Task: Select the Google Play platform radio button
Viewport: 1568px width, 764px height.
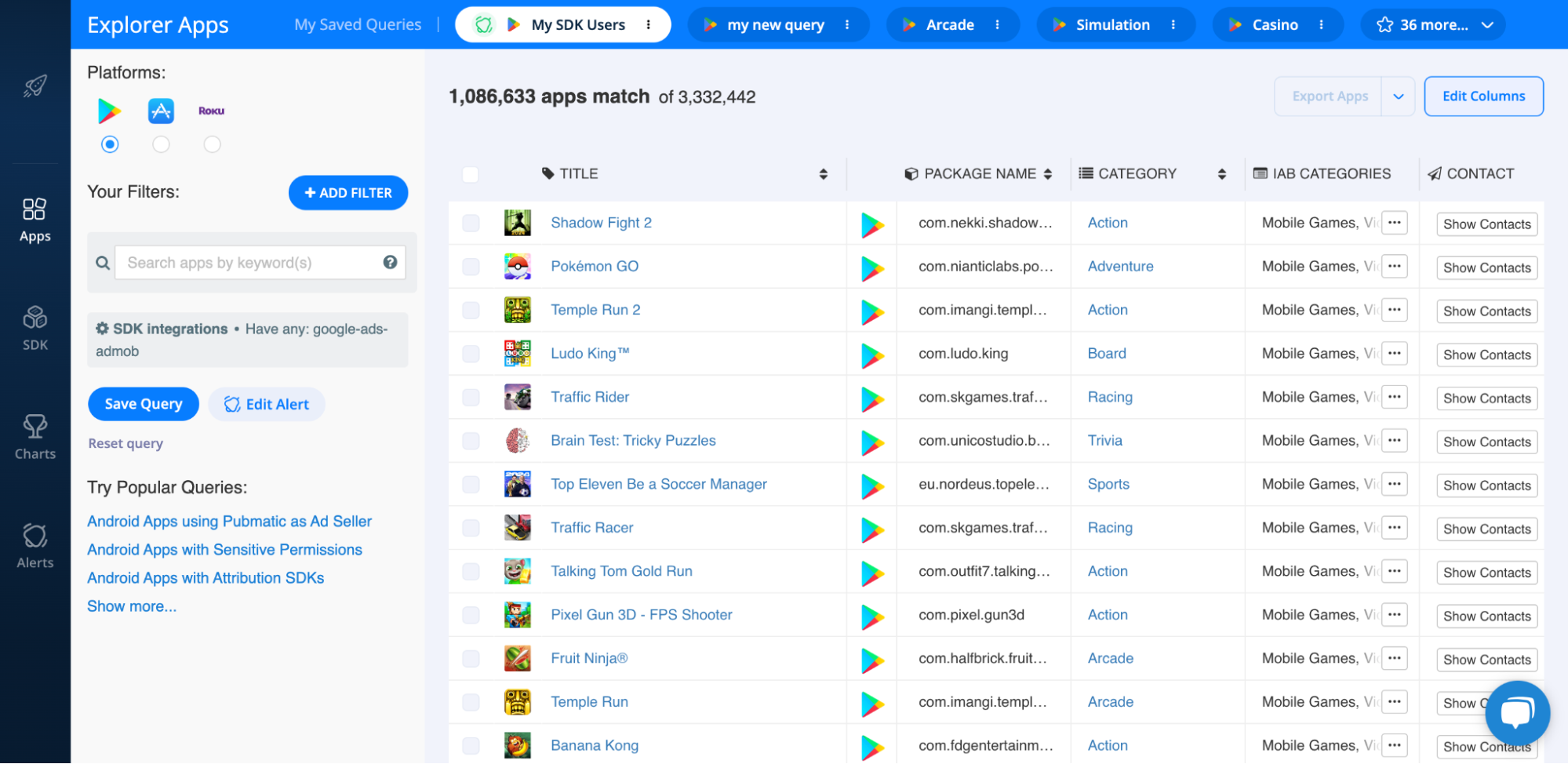Action: tap(110, 144)
